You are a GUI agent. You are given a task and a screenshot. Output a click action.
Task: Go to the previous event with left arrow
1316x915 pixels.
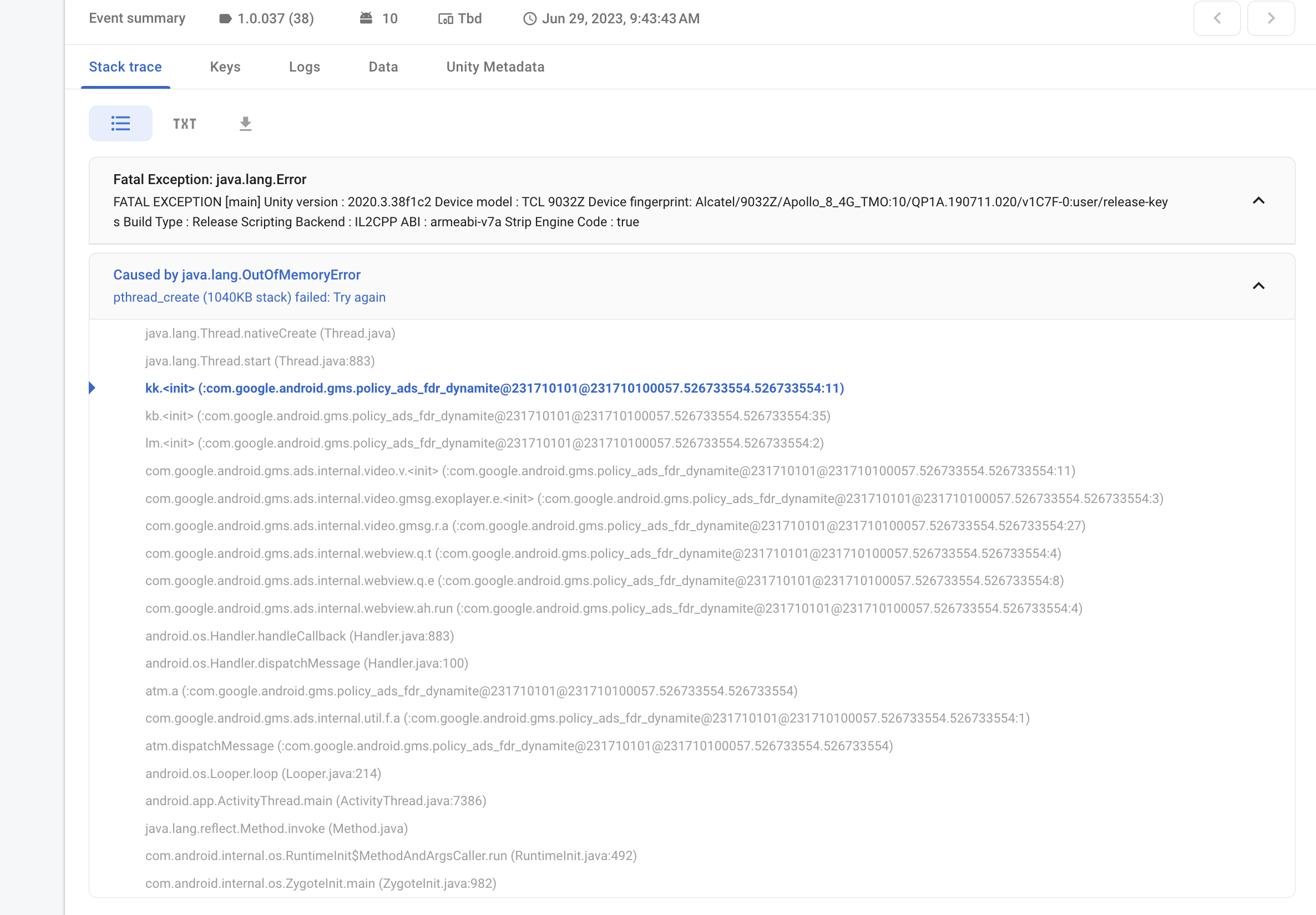1216,18
